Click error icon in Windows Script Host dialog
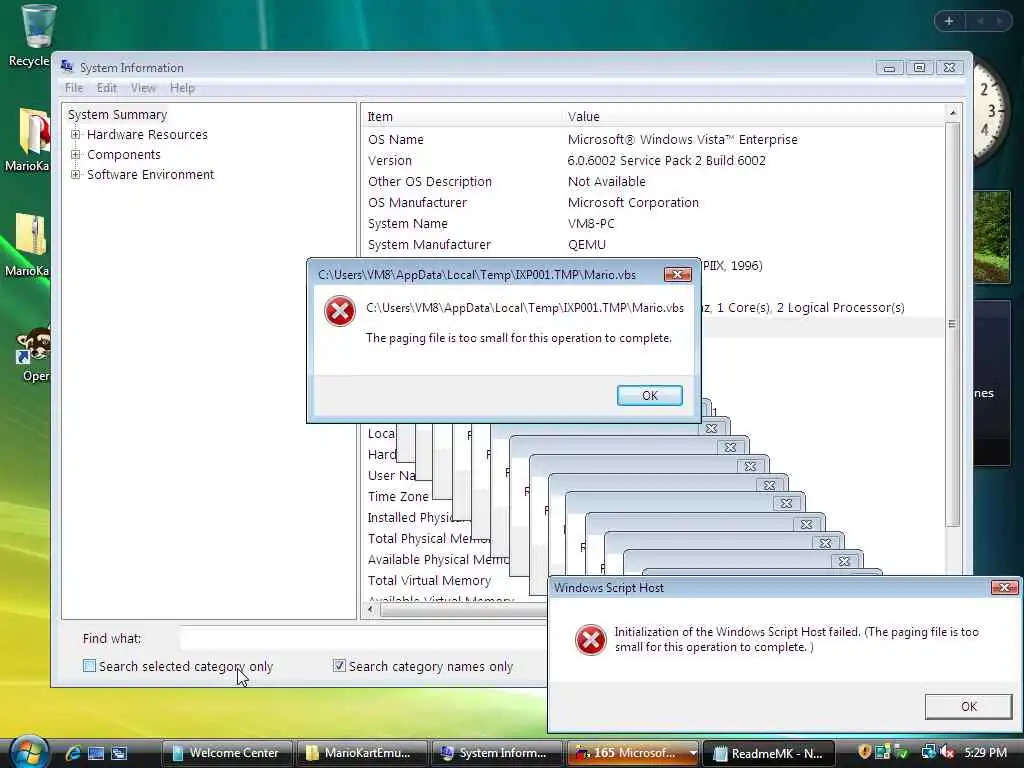The image size is (1024, 768). pos(590,639)
